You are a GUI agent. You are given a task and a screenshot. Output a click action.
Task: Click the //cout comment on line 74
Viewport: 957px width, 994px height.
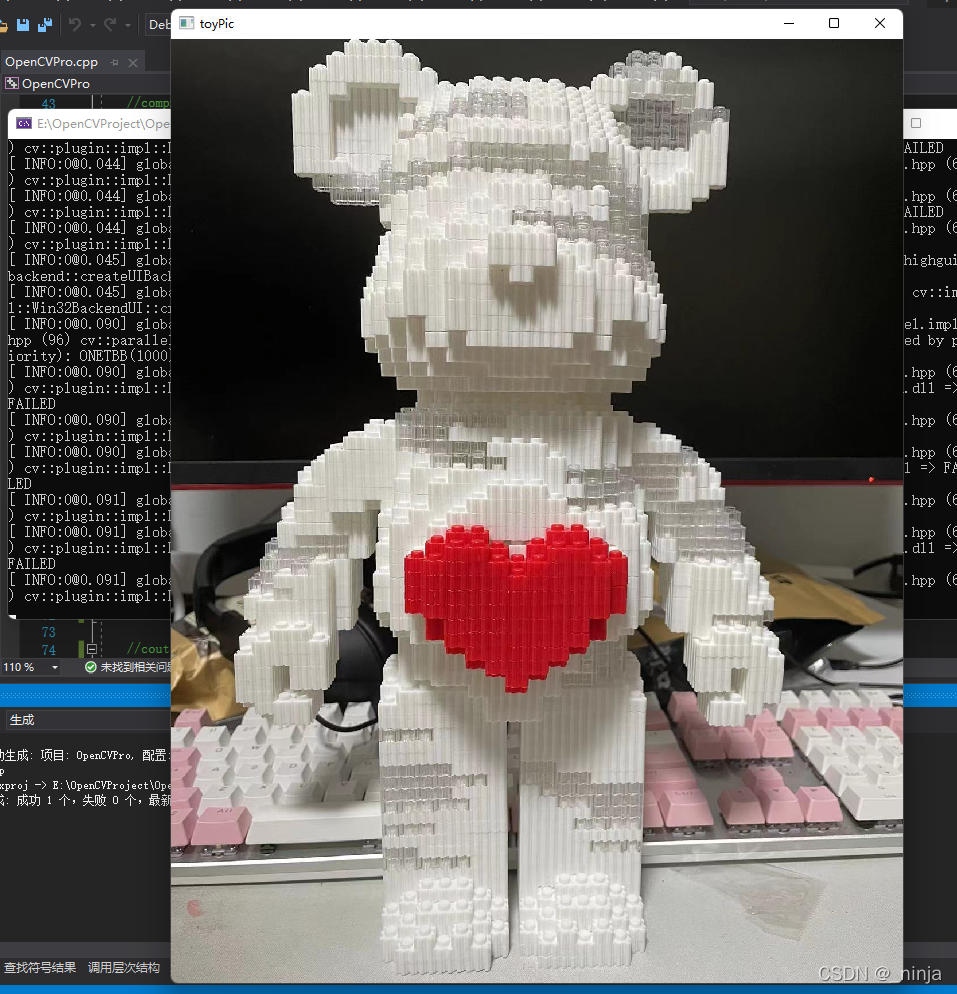point(148,649)
